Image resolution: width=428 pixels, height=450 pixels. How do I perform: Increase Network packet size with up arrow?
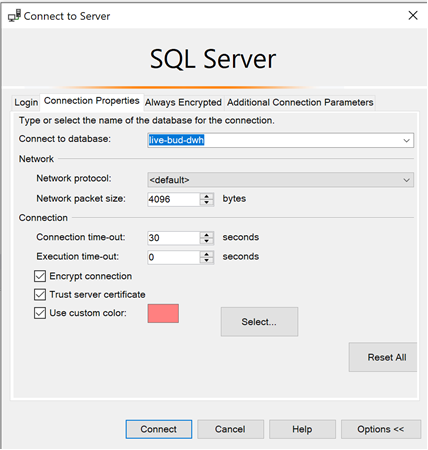point(207,196)
